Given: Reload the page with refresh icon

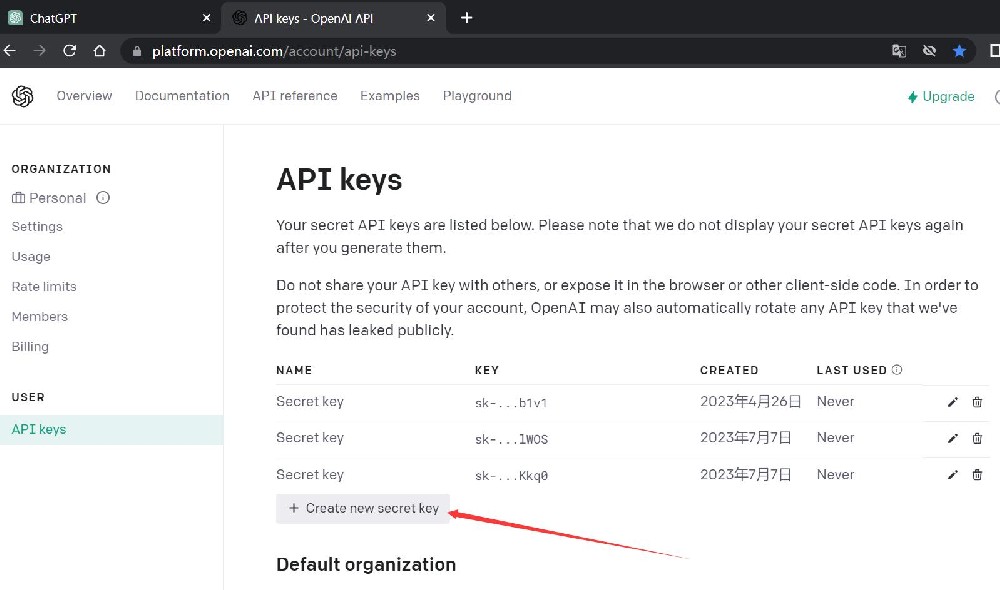Looking at the screenshot, I should (x=70, y=51).
